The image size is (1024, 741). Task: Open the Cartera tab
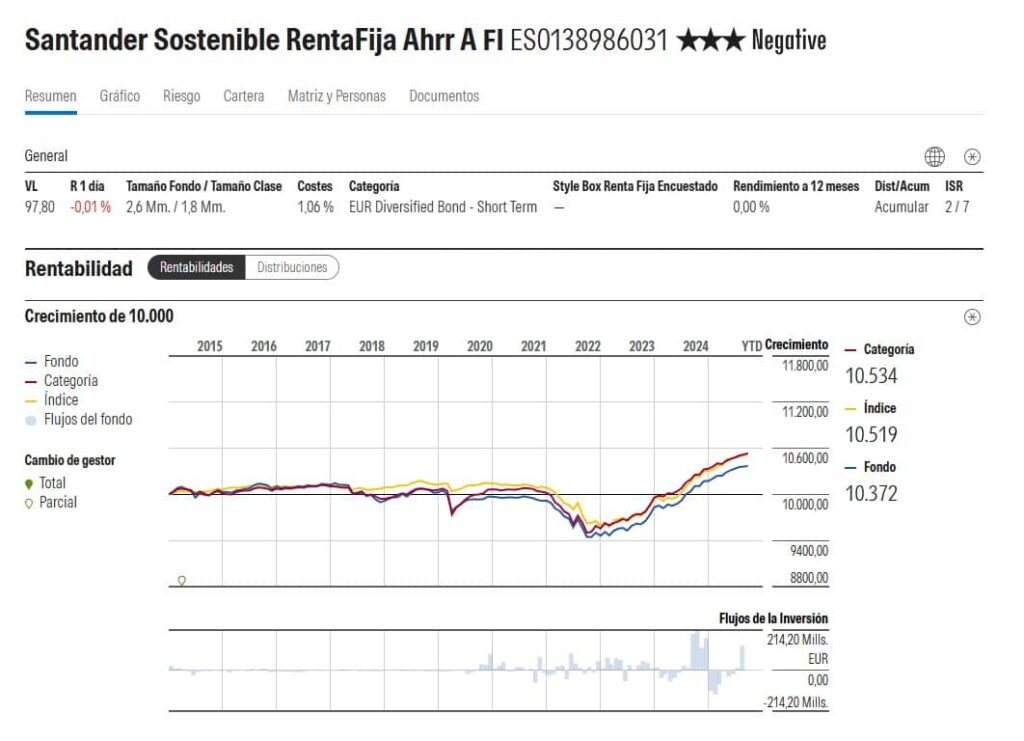(x=244, y=96)
